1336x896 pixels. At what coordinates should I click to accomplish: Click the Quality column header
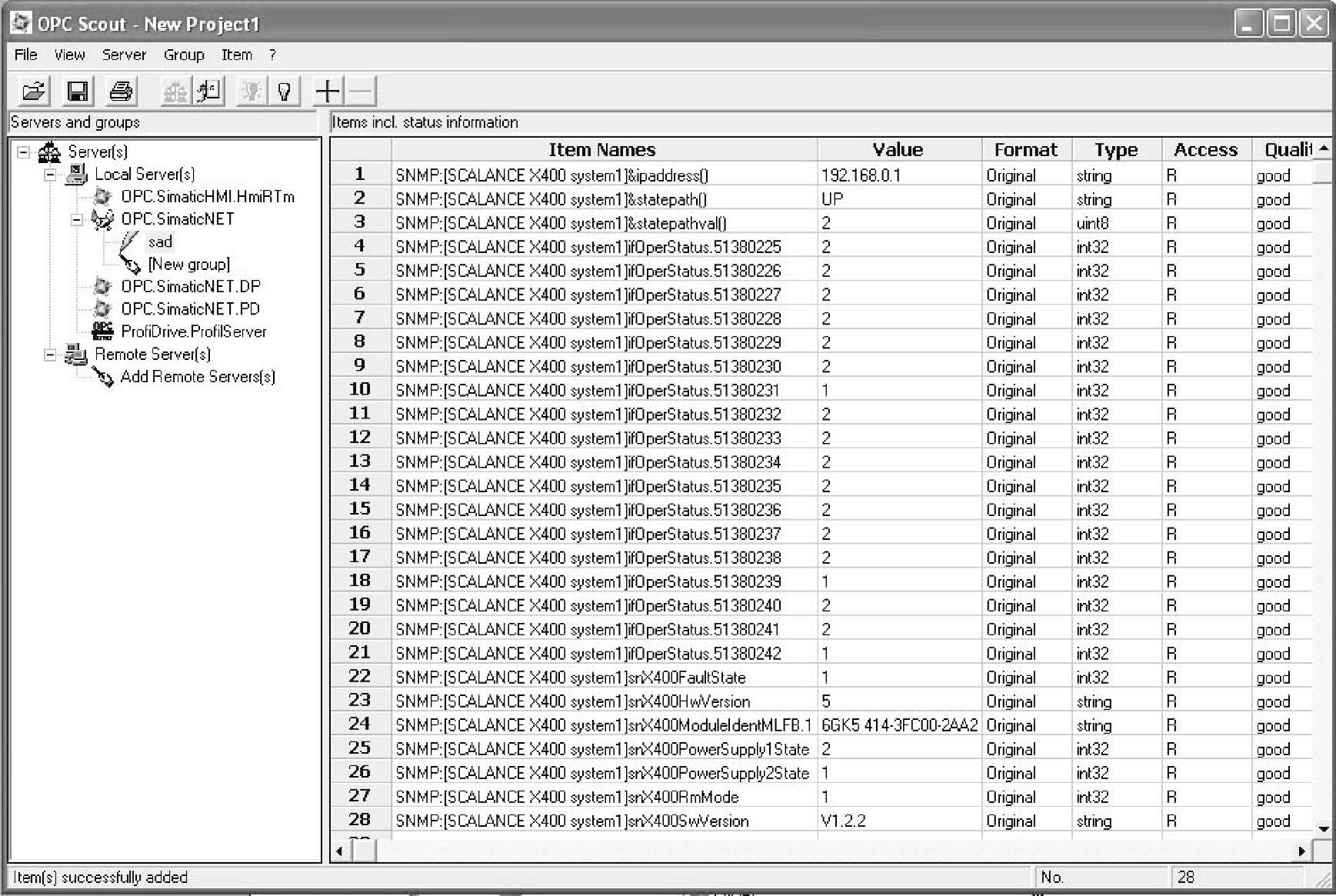1283,150
